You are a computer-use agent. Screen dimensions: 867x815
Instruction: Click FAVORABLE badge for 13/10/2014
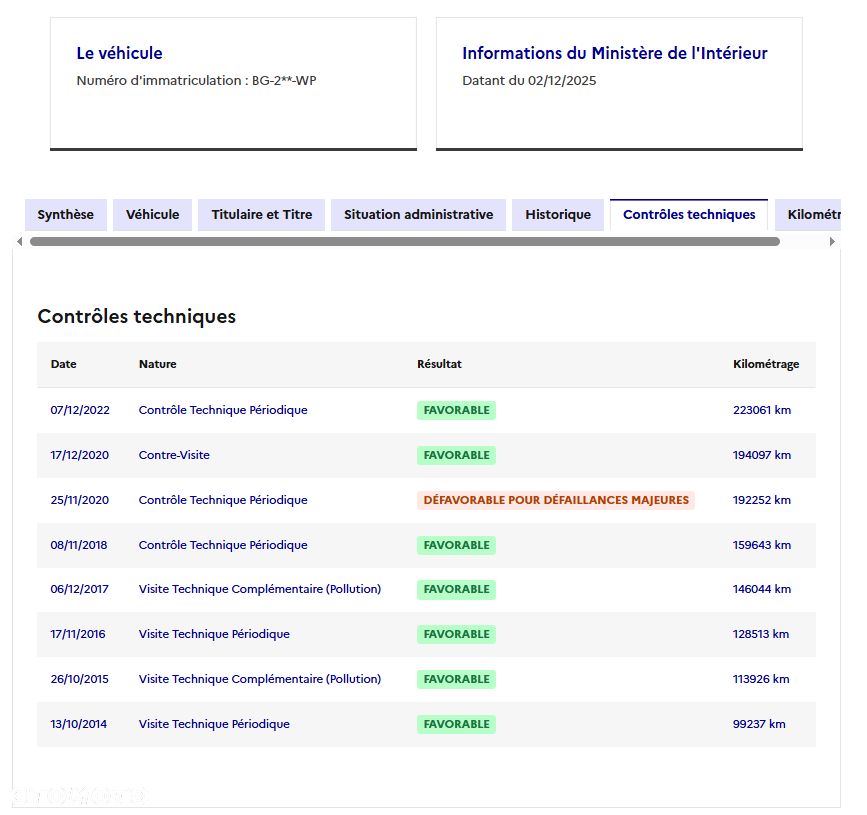[456, 724]
